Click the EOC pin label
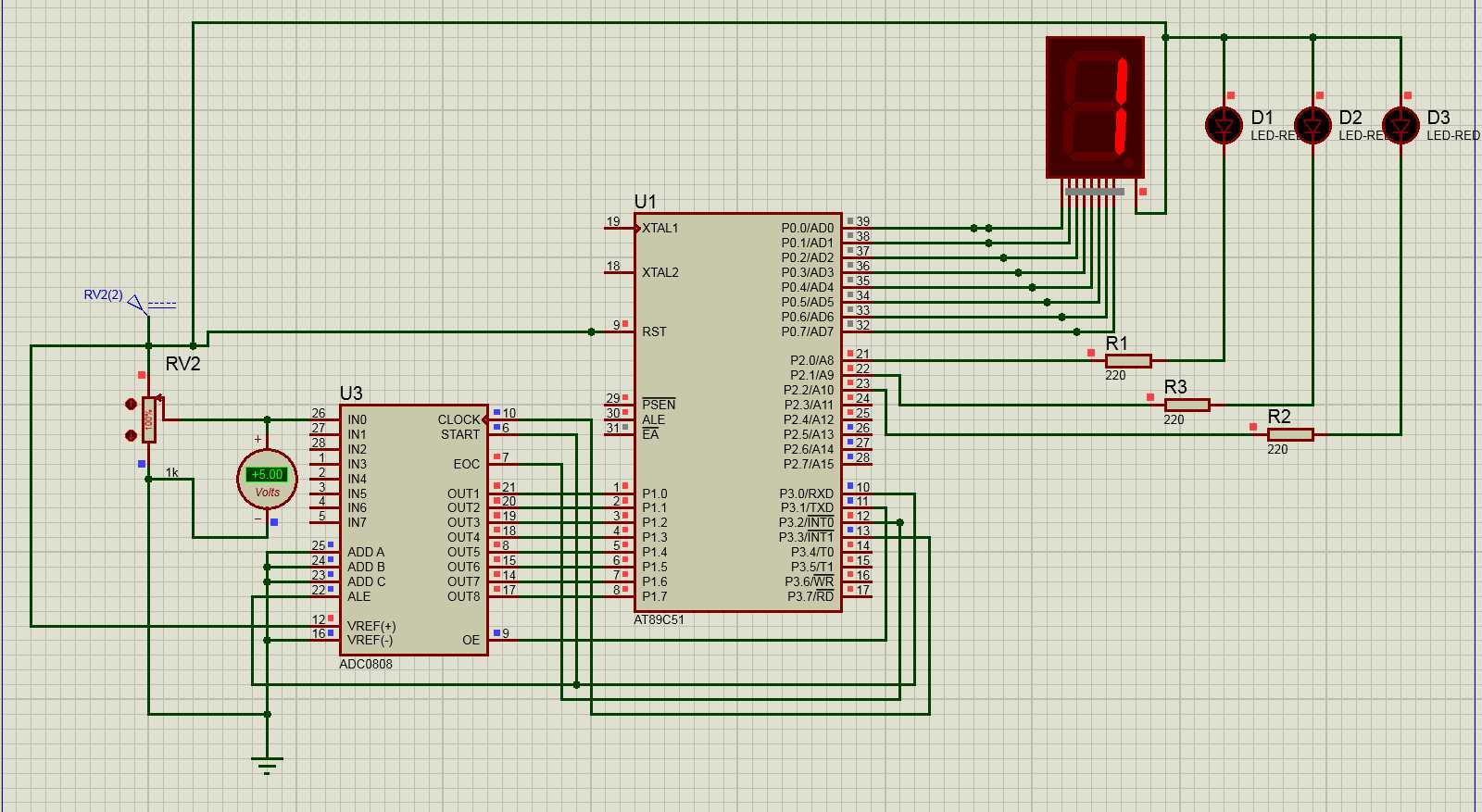Screen dimensions: 1482x812 (467, 464)
